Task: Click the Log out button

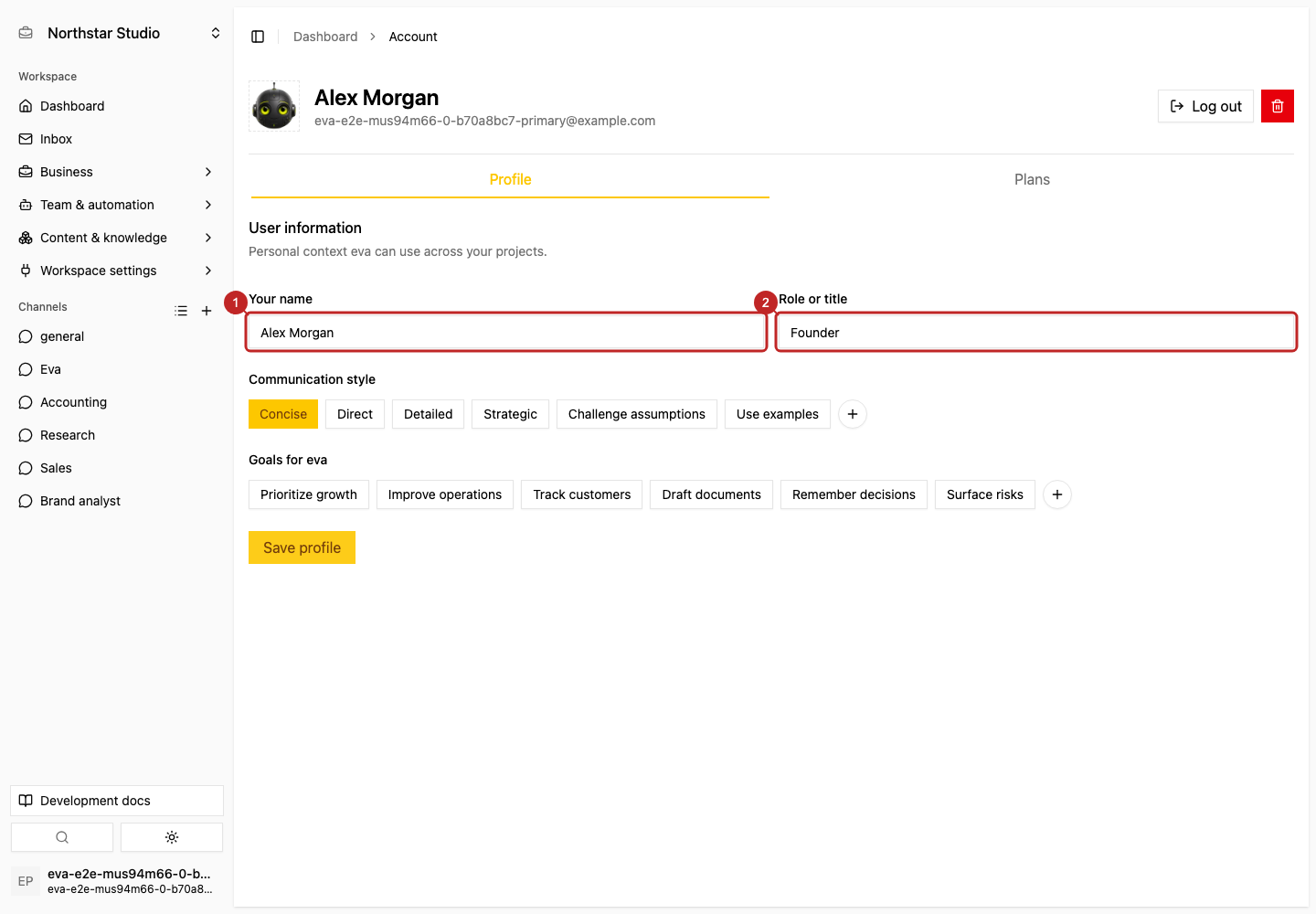Action: tap(1205, 106)
